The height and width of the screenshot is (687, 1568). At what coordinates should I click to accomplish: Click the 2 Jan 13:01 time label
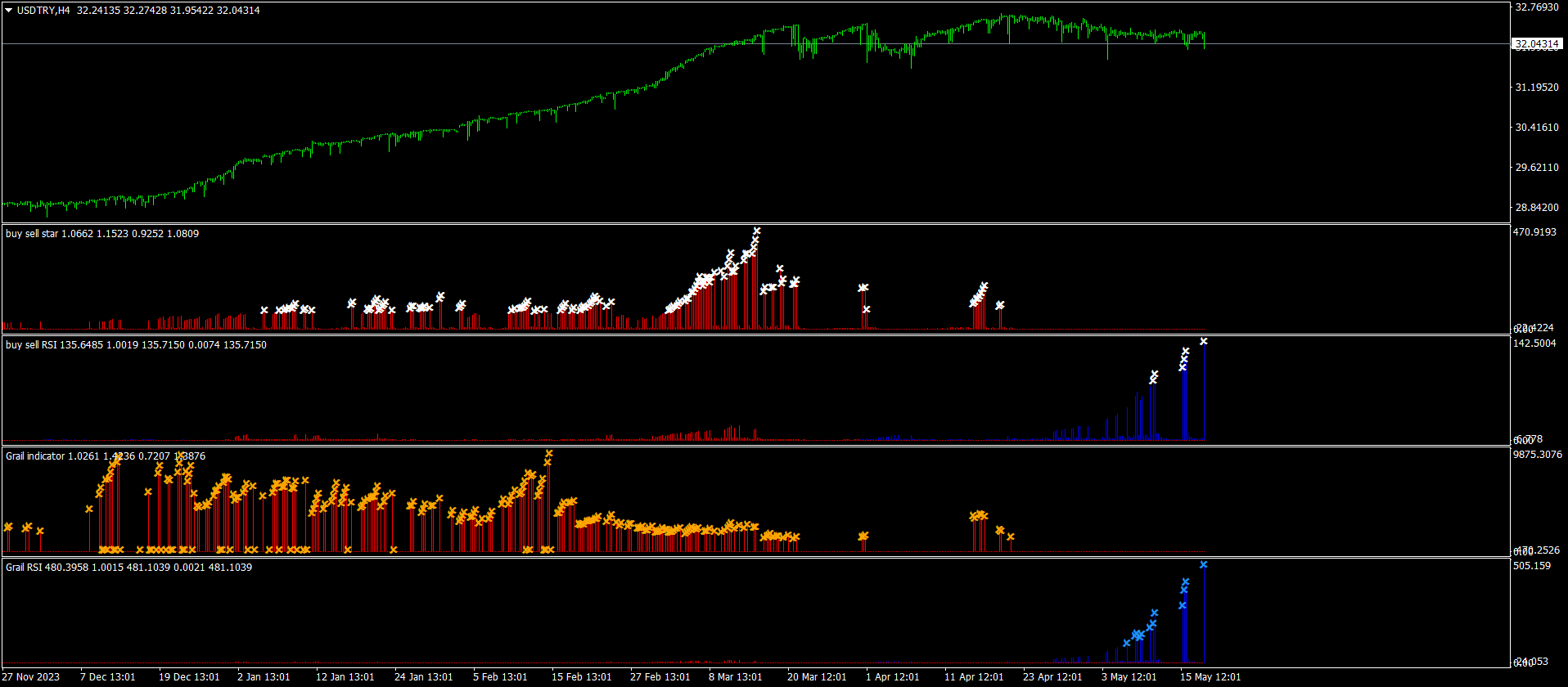264,677
